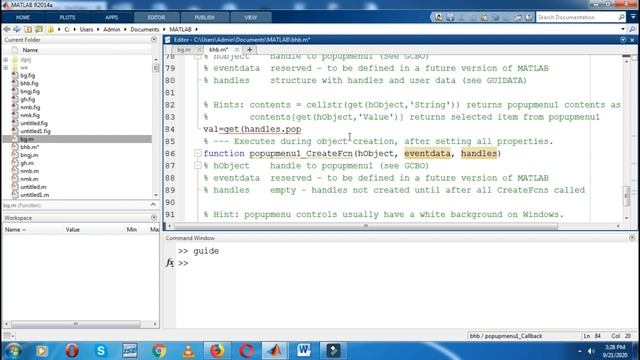The image size is (640, 360).
Task: Click the help icon in quick access toolbar
Action: pos(529,17)
